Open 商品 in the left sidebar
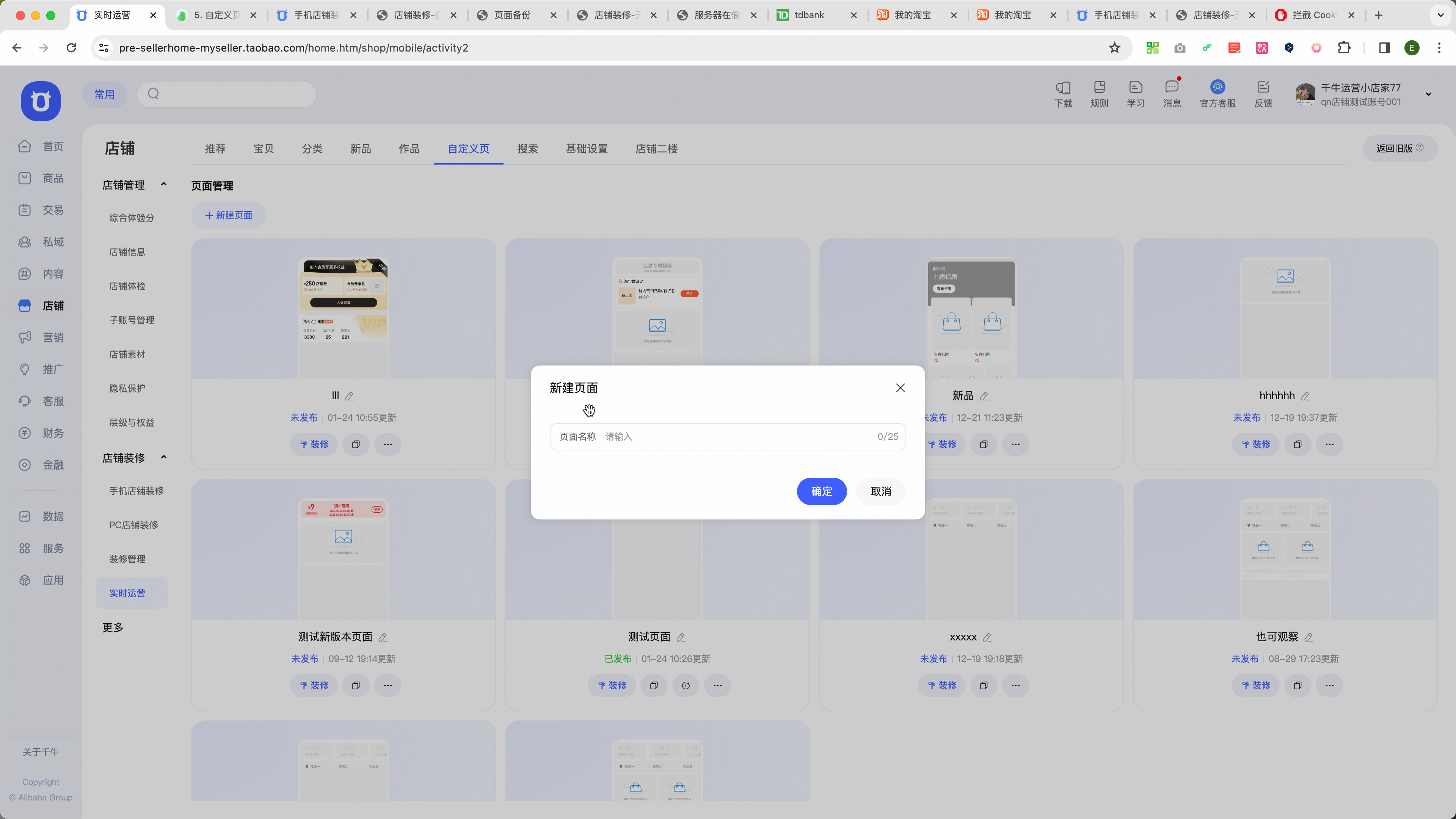This screenshot has width=1456, height=819. pyautogui.click(x=41, y=178)
